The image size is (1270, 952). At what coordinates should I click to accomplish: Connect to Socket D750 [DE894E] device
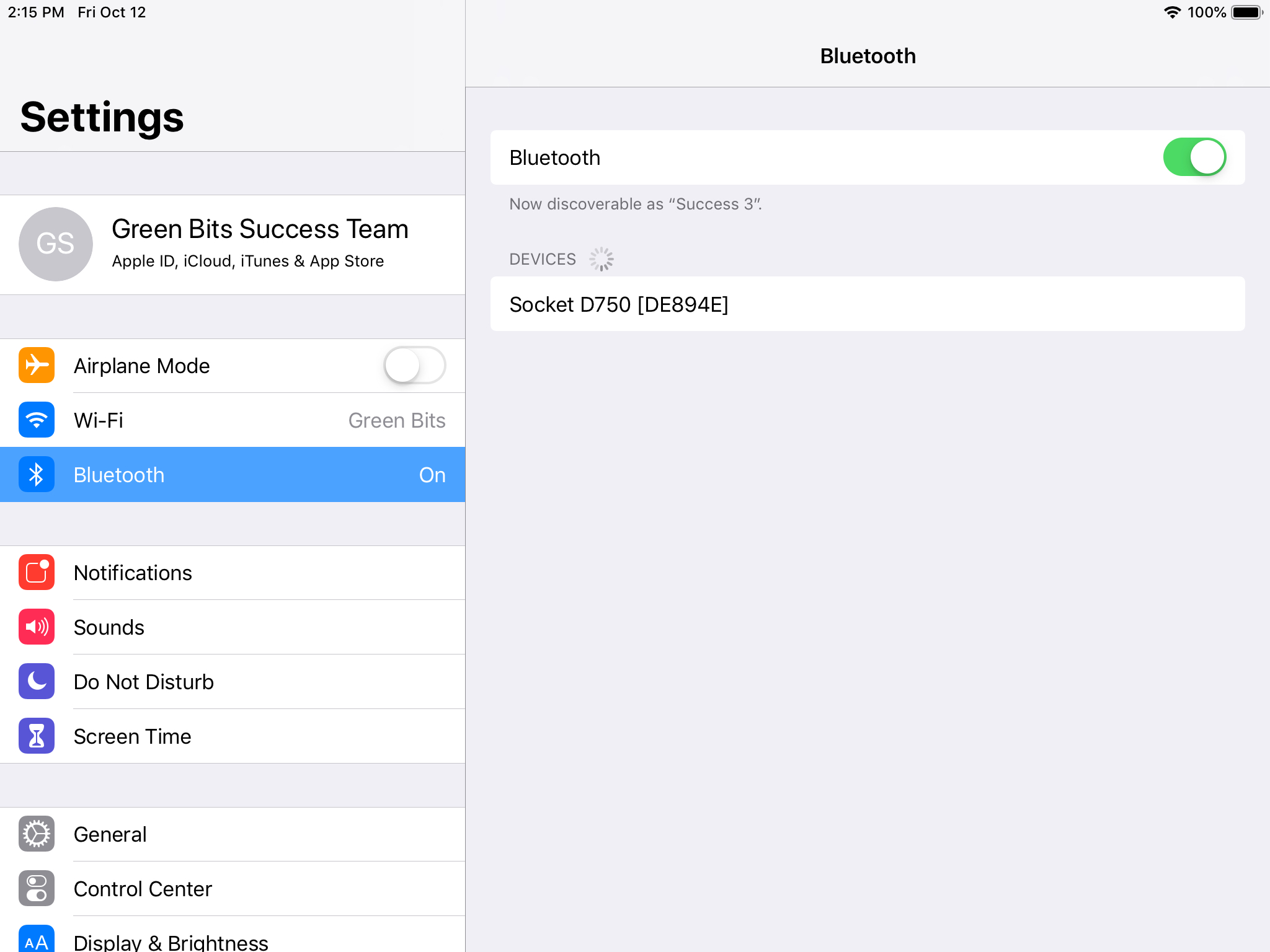point(868,304)
